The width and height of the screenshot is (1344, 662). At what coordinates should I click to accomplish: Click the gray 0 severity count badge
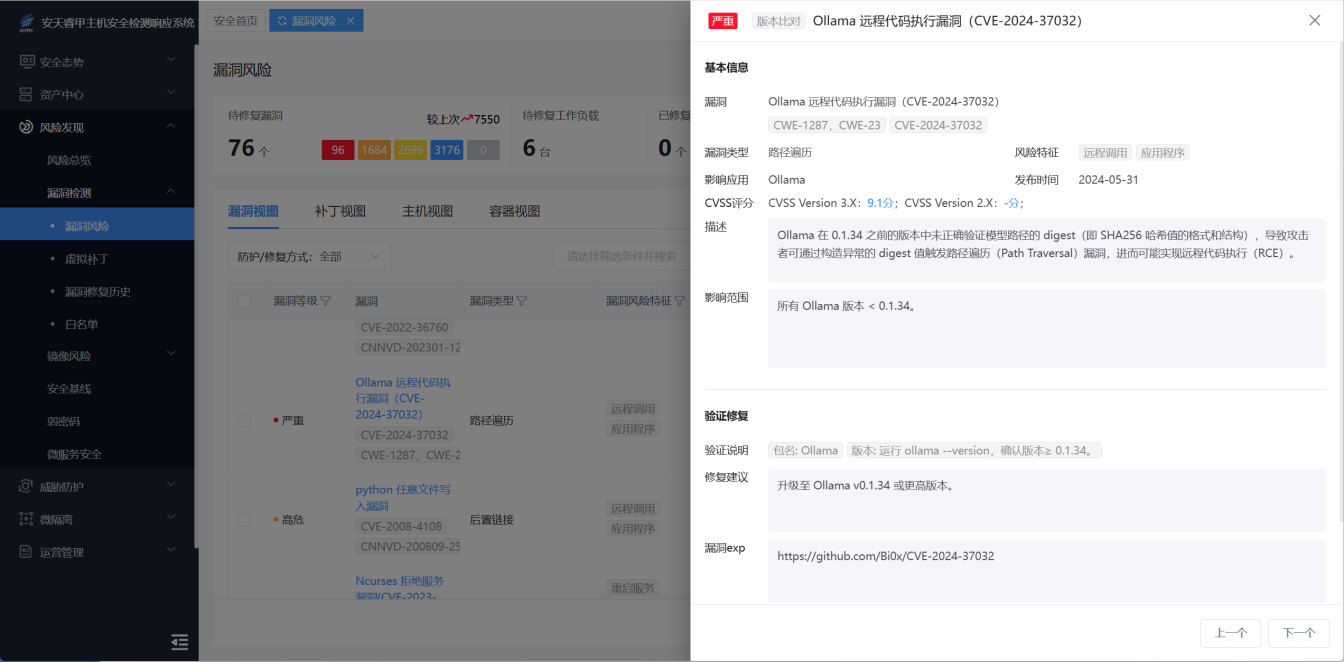pos(483,150)
